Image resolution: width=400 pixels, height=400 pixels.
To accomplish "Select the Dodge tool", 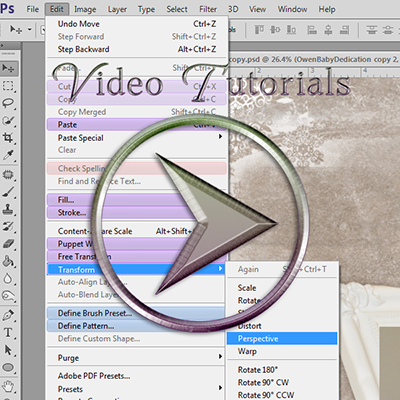I will (8, 296).
